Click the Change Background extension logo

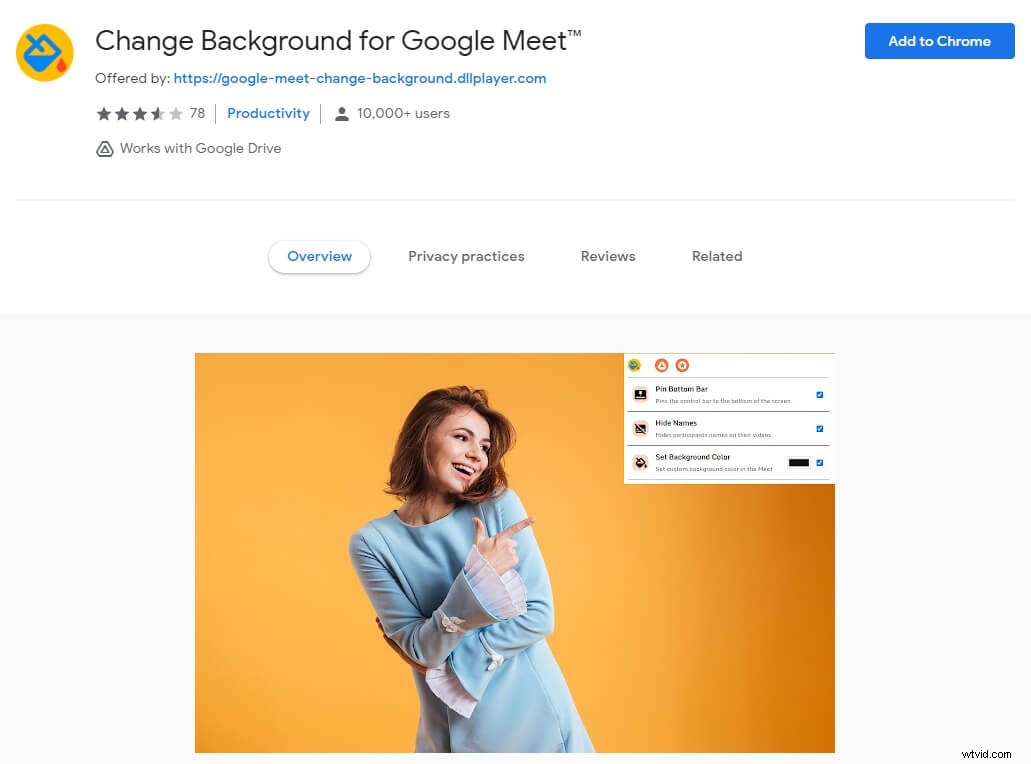(44, 50)
